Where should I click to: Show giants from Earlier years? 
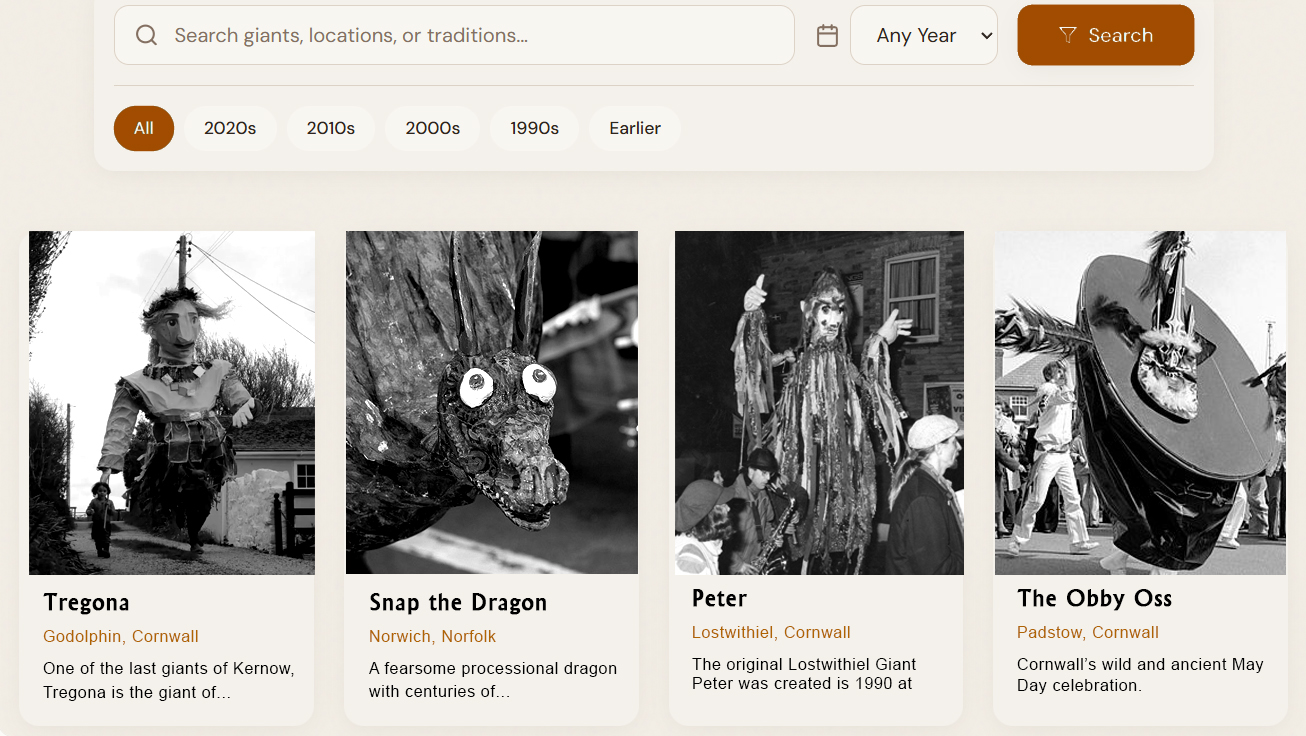(x=635, y=128)
